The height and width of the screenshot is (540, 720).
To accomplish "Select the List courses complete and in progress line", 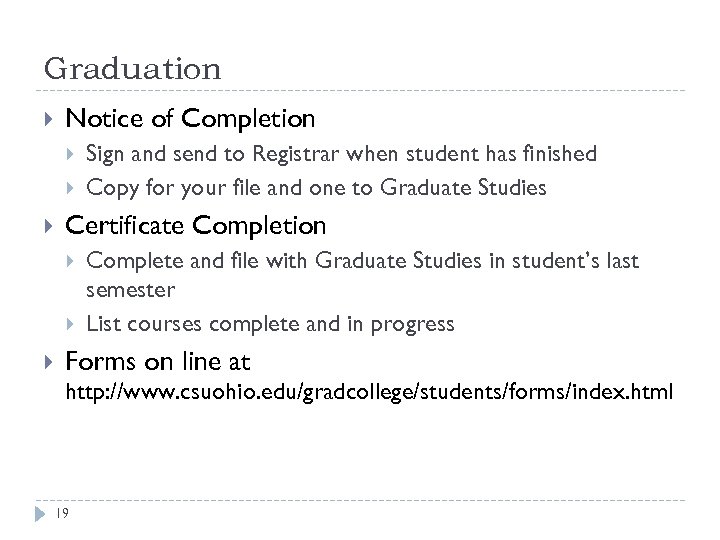I will tap(270, 324).
